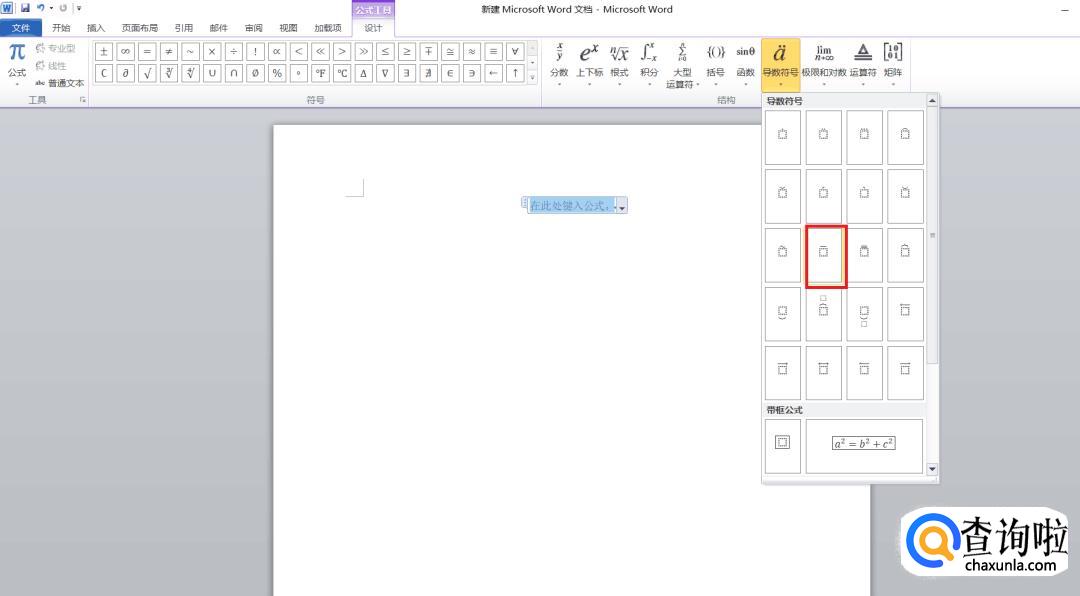The height and width of the screenshot is (596, 1080).
Task: Open the Customize Quick Access Toolbar arrow
Action: 79,8
